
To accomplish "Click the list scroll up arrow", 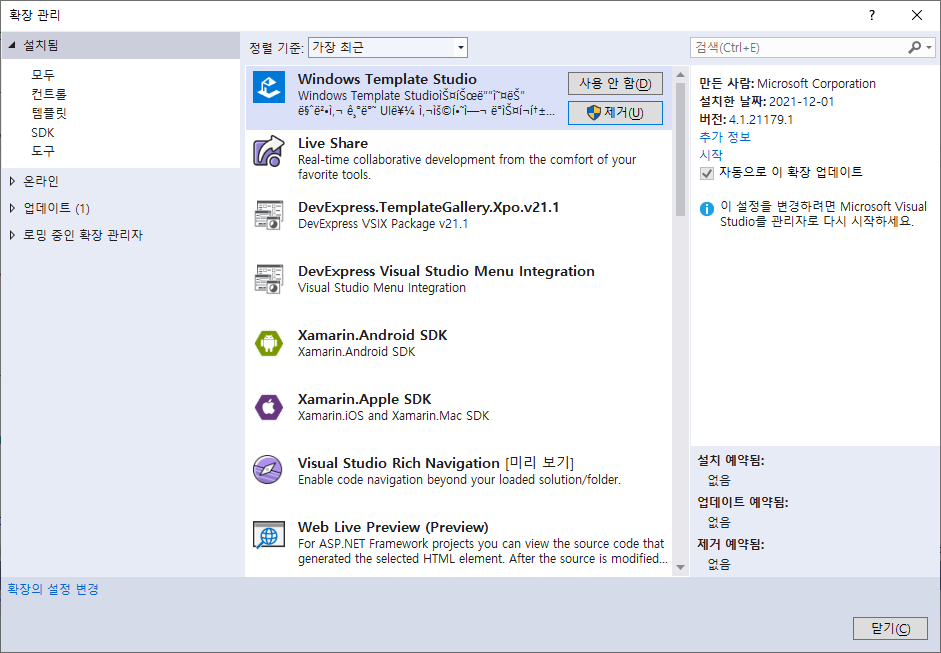I will coord(680,75).
